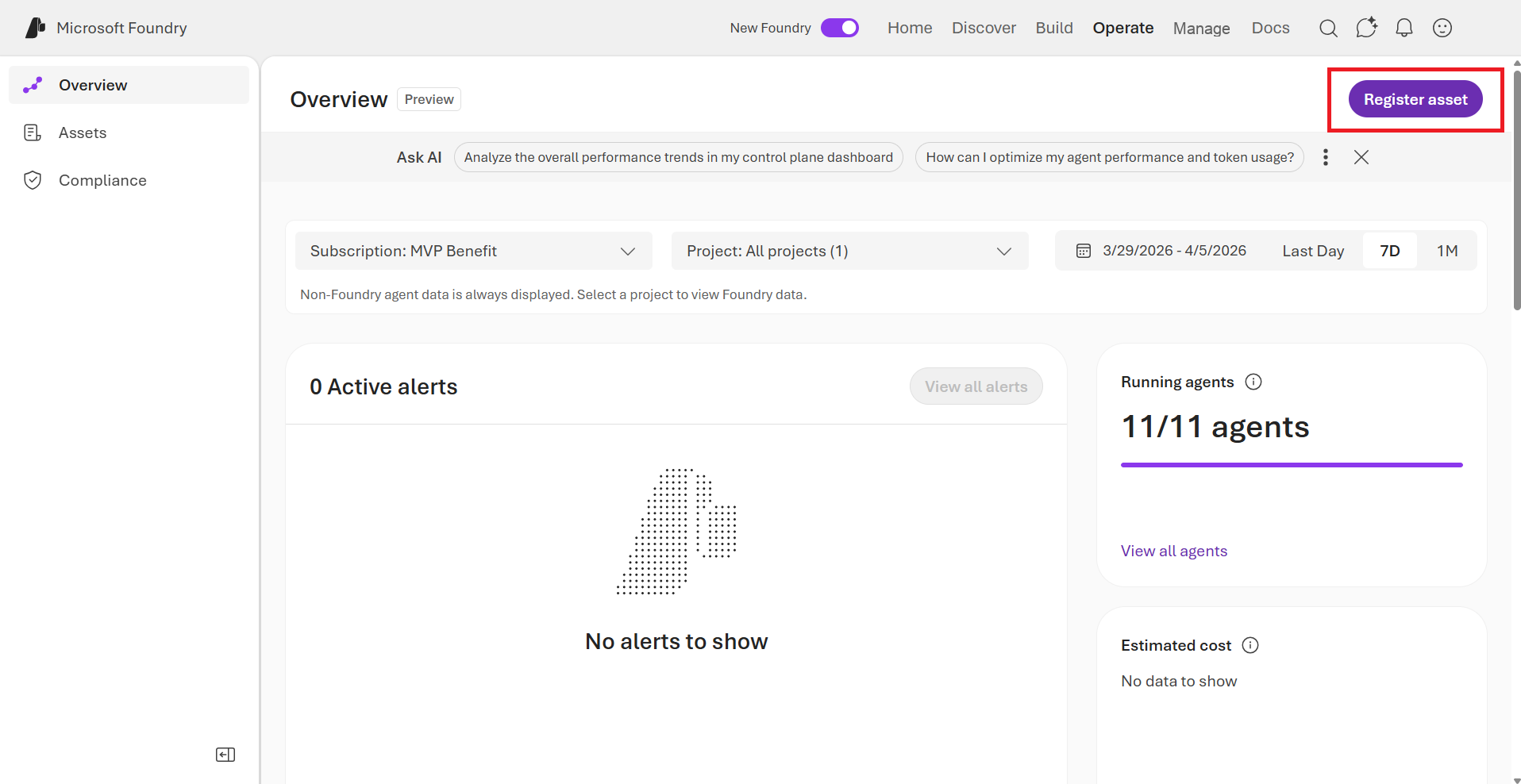Select the Assets sidebar item label

(x=83, y=133)
